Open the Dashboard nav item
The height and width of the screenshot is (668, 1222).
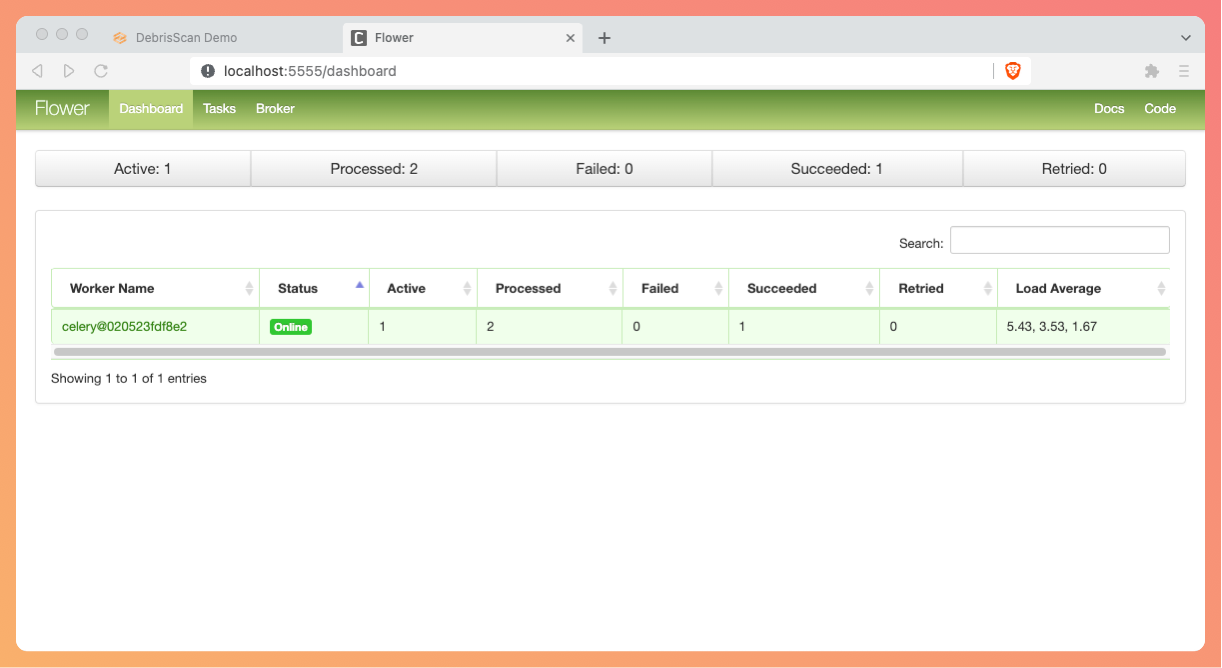151,108
